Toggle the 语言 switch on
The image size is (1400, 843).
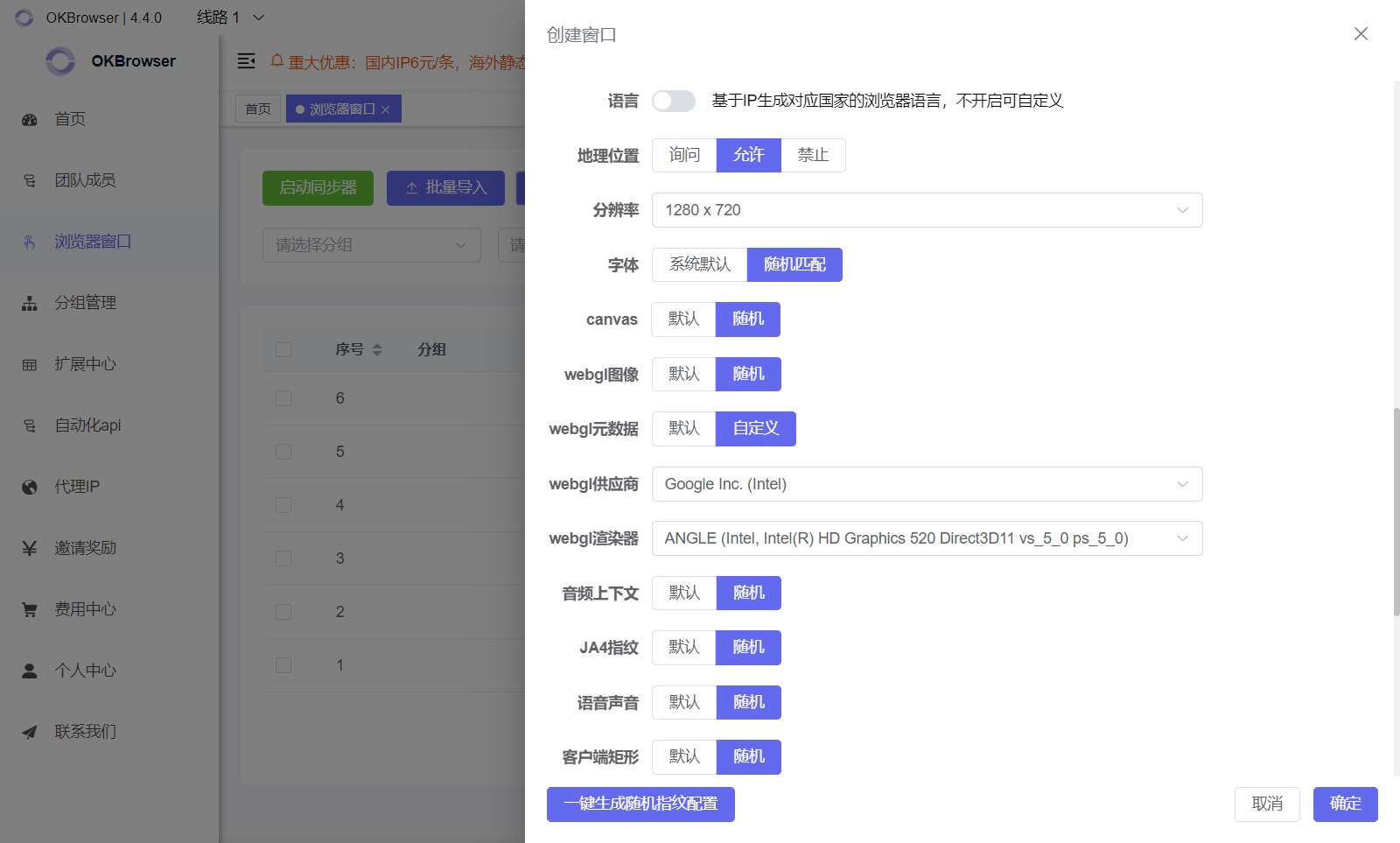pyautogui.click(x=673, y=102)
